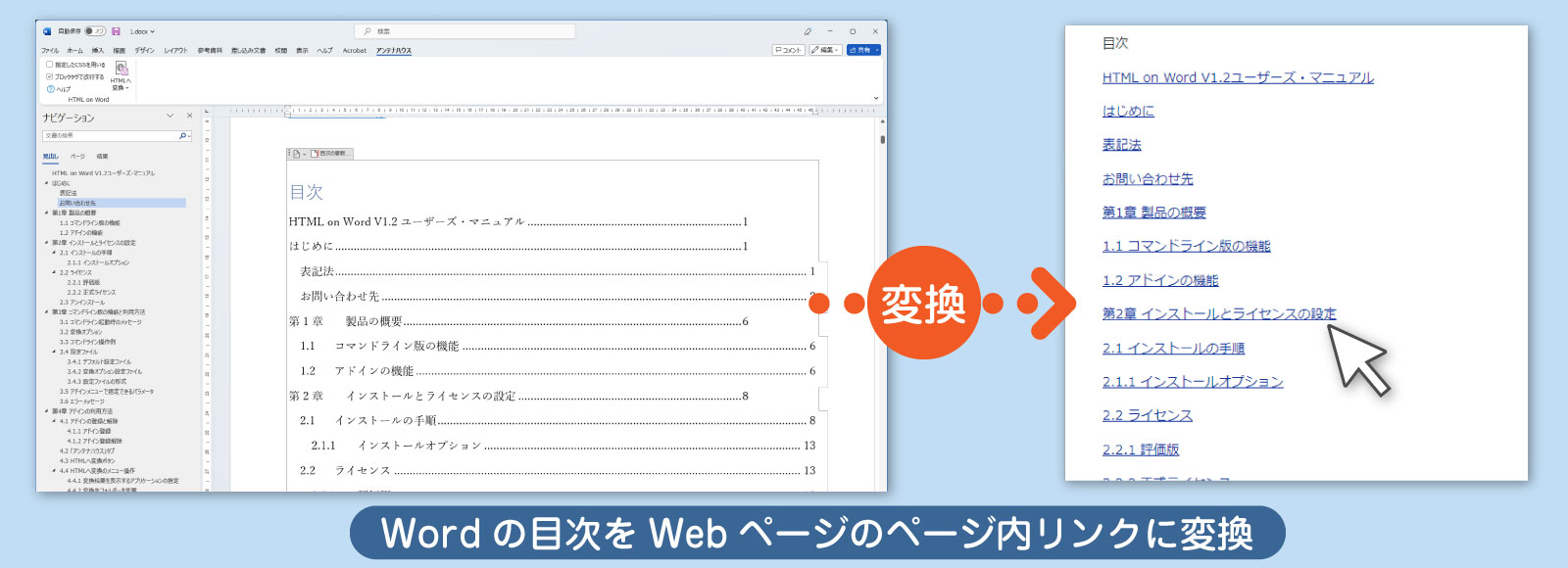
Task: Open the 編集 mode dropdown
Action: click(x=825, y=50)
